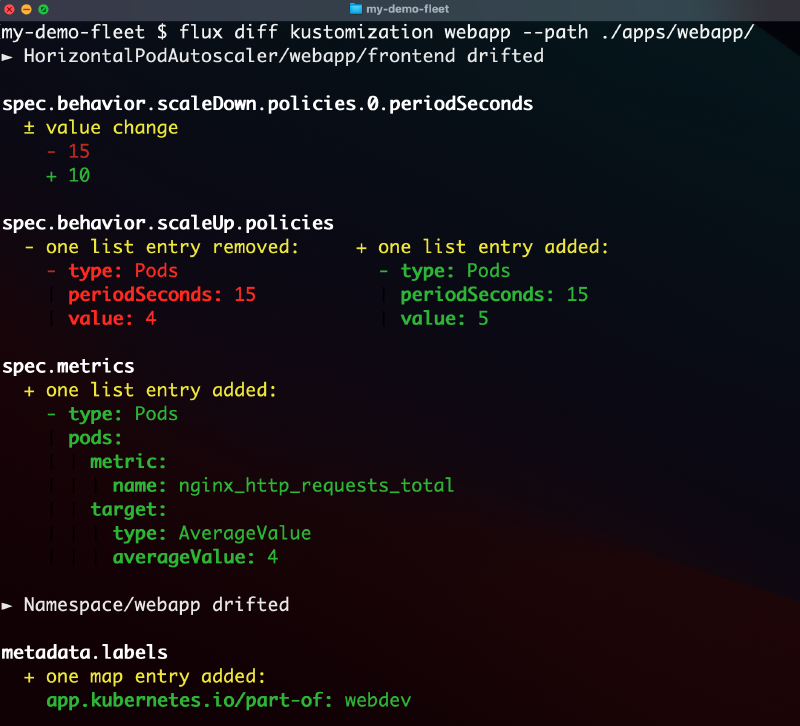Close the my-demo-fleet terminal window
Image resolution: width=800 pixels, height=726 pixels.
tap(9, 8)
